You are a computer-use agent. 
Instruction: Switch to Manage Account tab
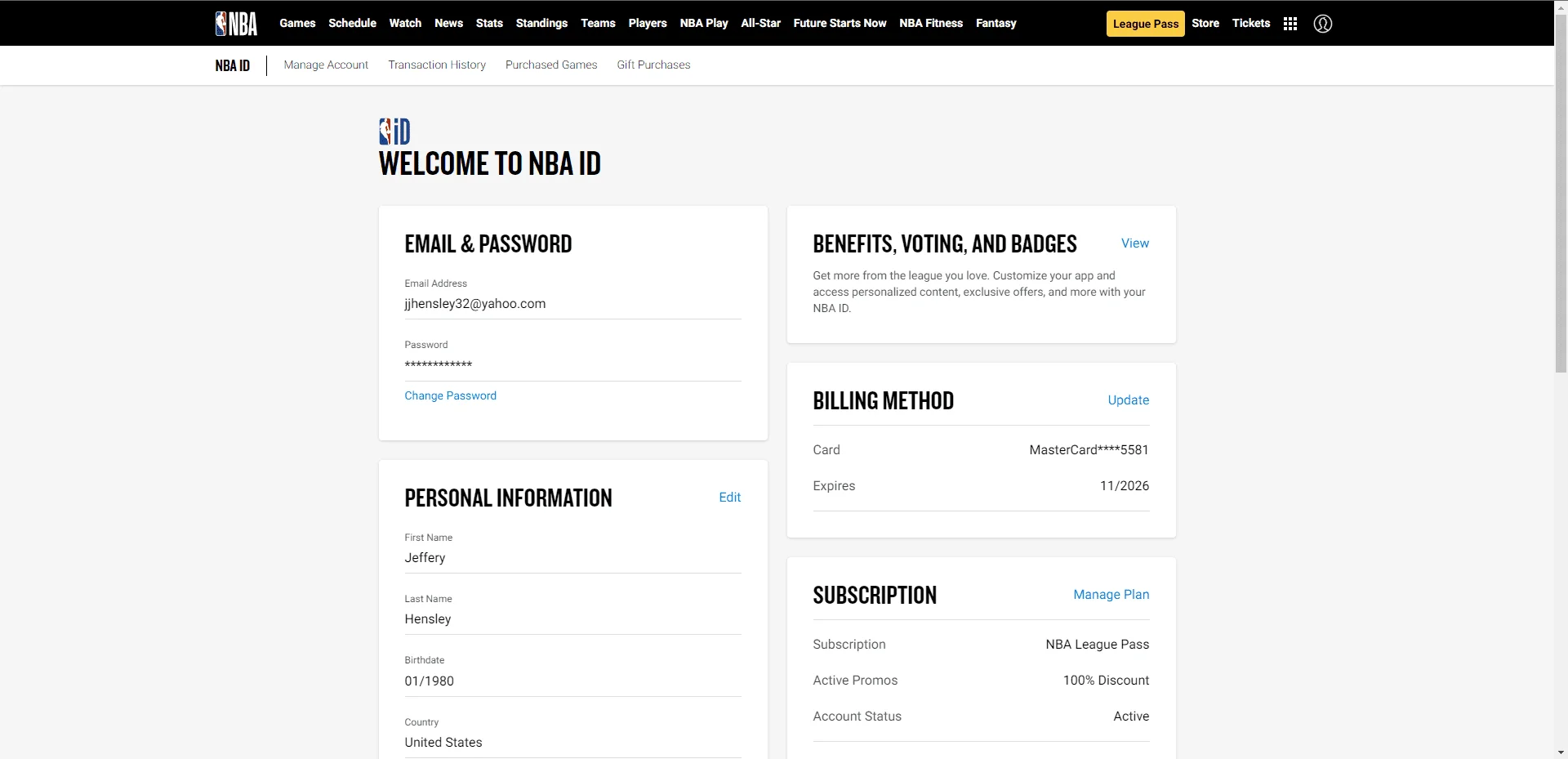326,65
